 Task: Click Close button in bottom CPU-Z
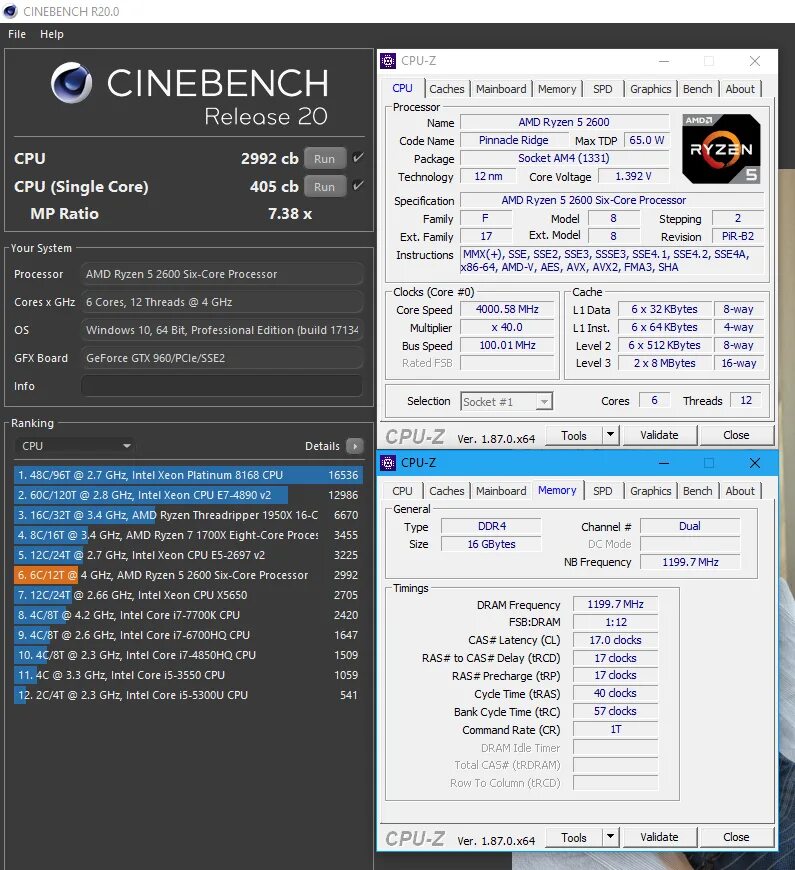[736, 837]
